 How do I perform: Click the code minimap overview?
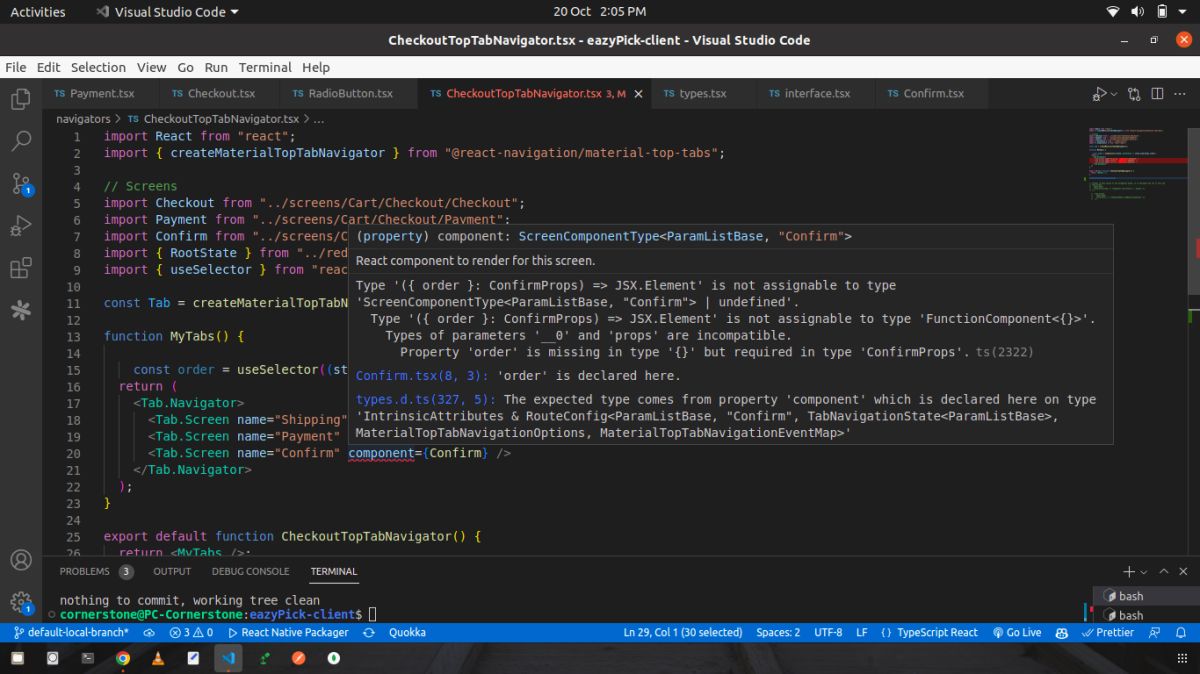pyautogui.click(x=1135, y=165)
